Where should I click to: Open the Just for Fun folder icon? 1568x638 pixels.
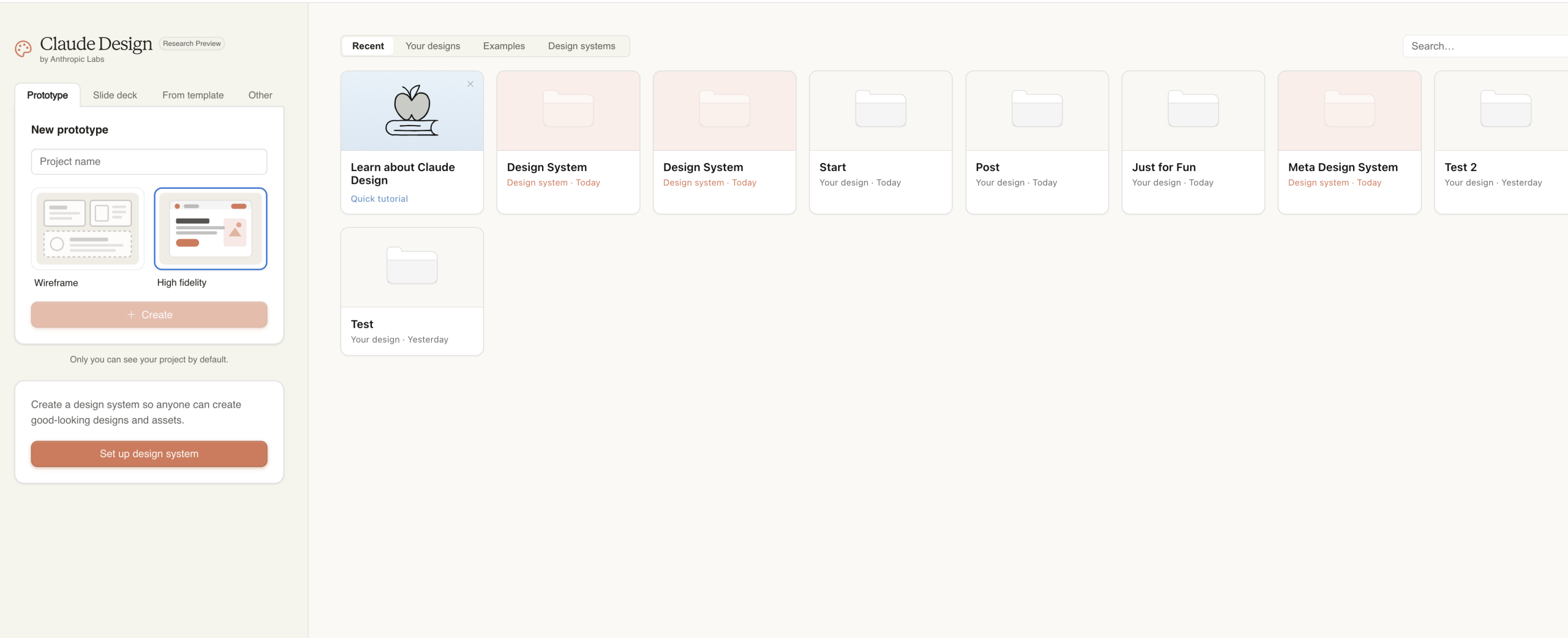click(x=1193, y=109)
